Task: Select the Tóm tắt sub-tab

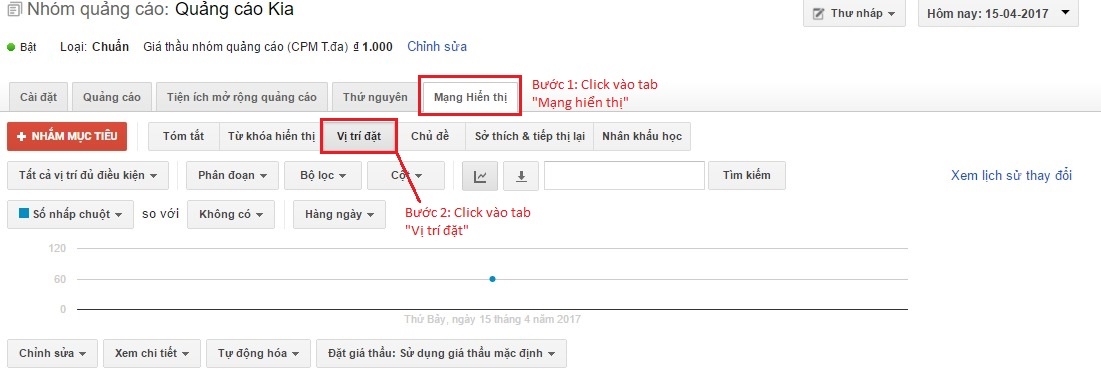Action: coord(183,136)
